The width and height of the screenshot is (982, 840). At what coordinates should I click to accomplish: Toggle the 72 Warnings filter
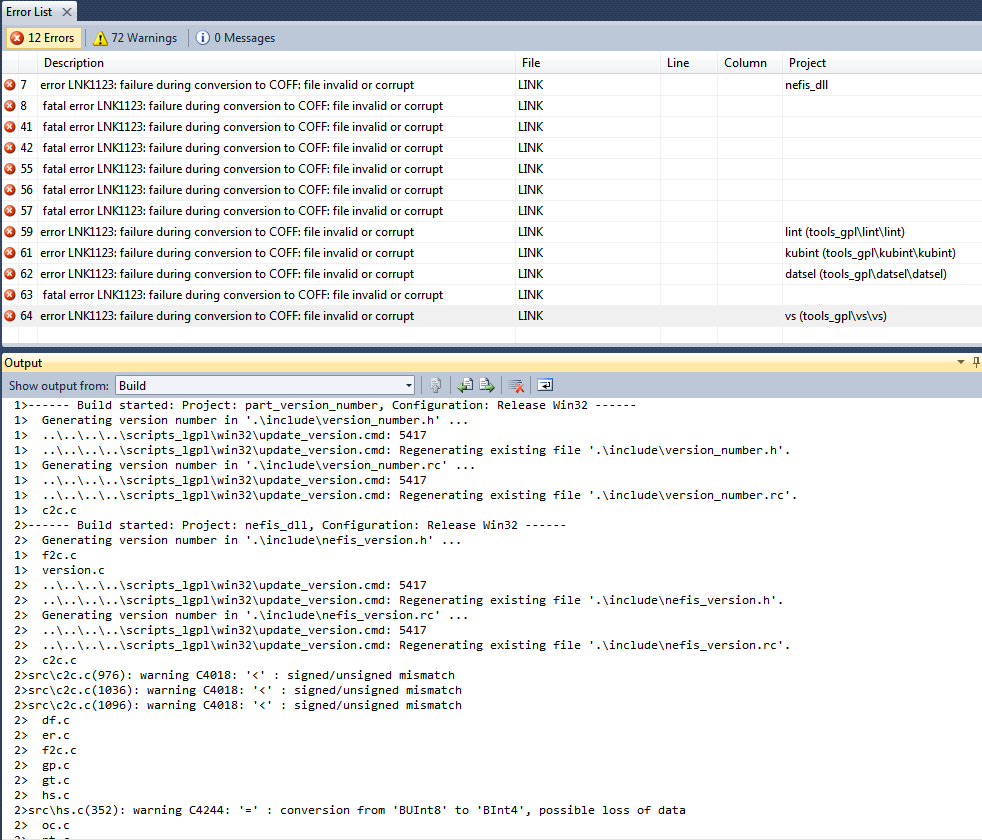[x=135, y=38]
